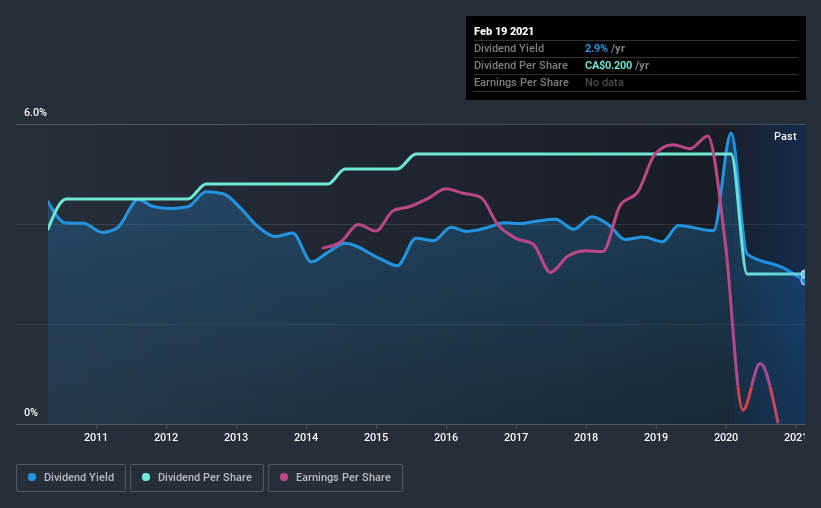The width and height of the screenshot is (821, 508).
Task: Click the pink Earnings Per Share dot
Action: coord(284,477)
